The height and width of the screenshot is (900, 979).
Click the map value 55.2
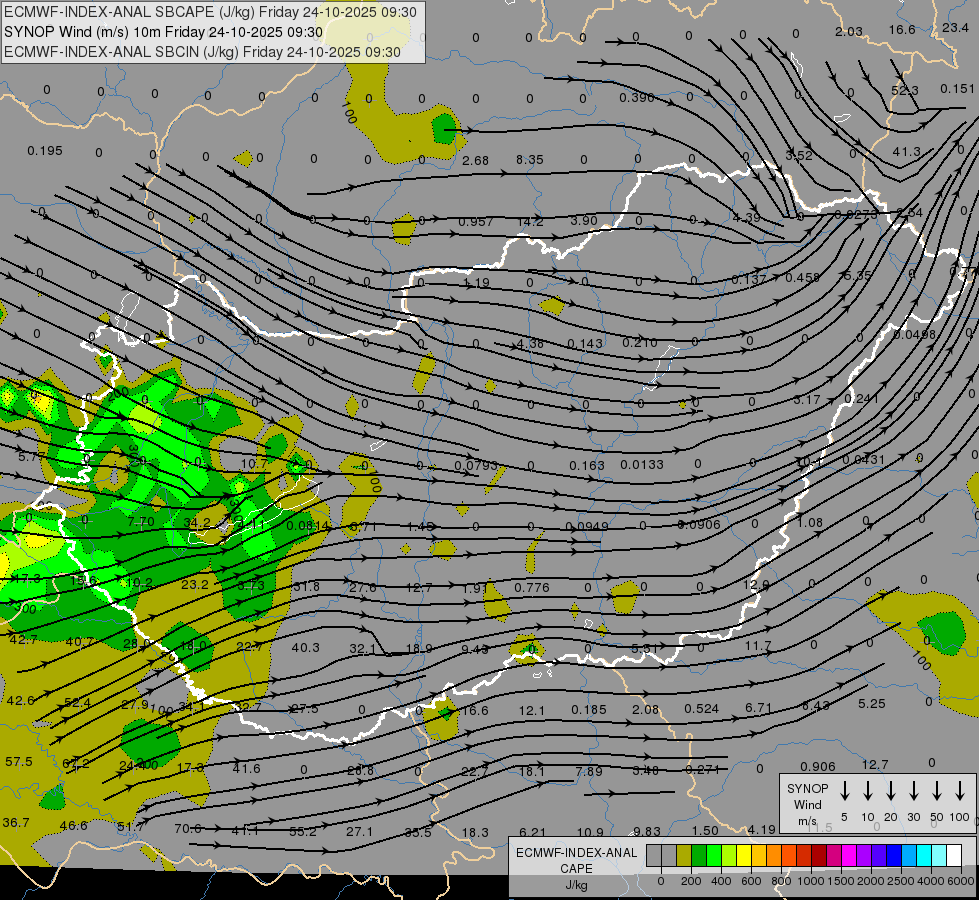pyautogui.click(x=303, y=832)
